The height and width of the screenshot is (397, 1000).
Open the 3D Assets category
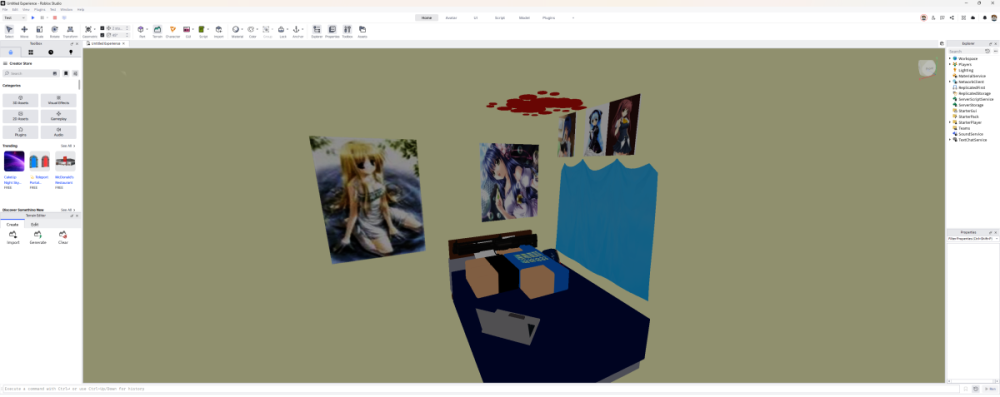20,100
